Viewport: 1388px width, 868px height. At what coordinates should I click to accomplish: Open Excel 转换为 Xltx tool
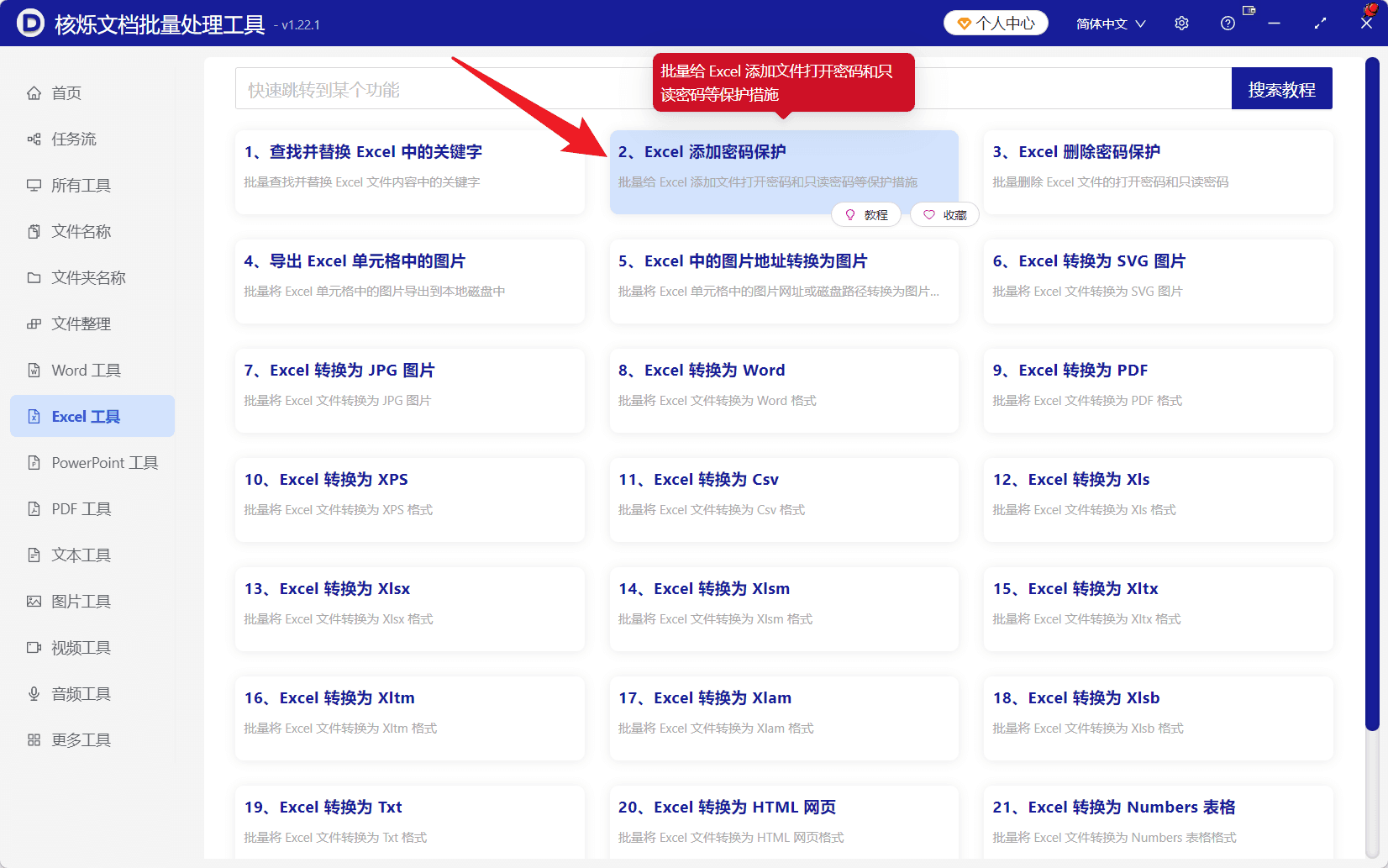tap(1159, 609)
